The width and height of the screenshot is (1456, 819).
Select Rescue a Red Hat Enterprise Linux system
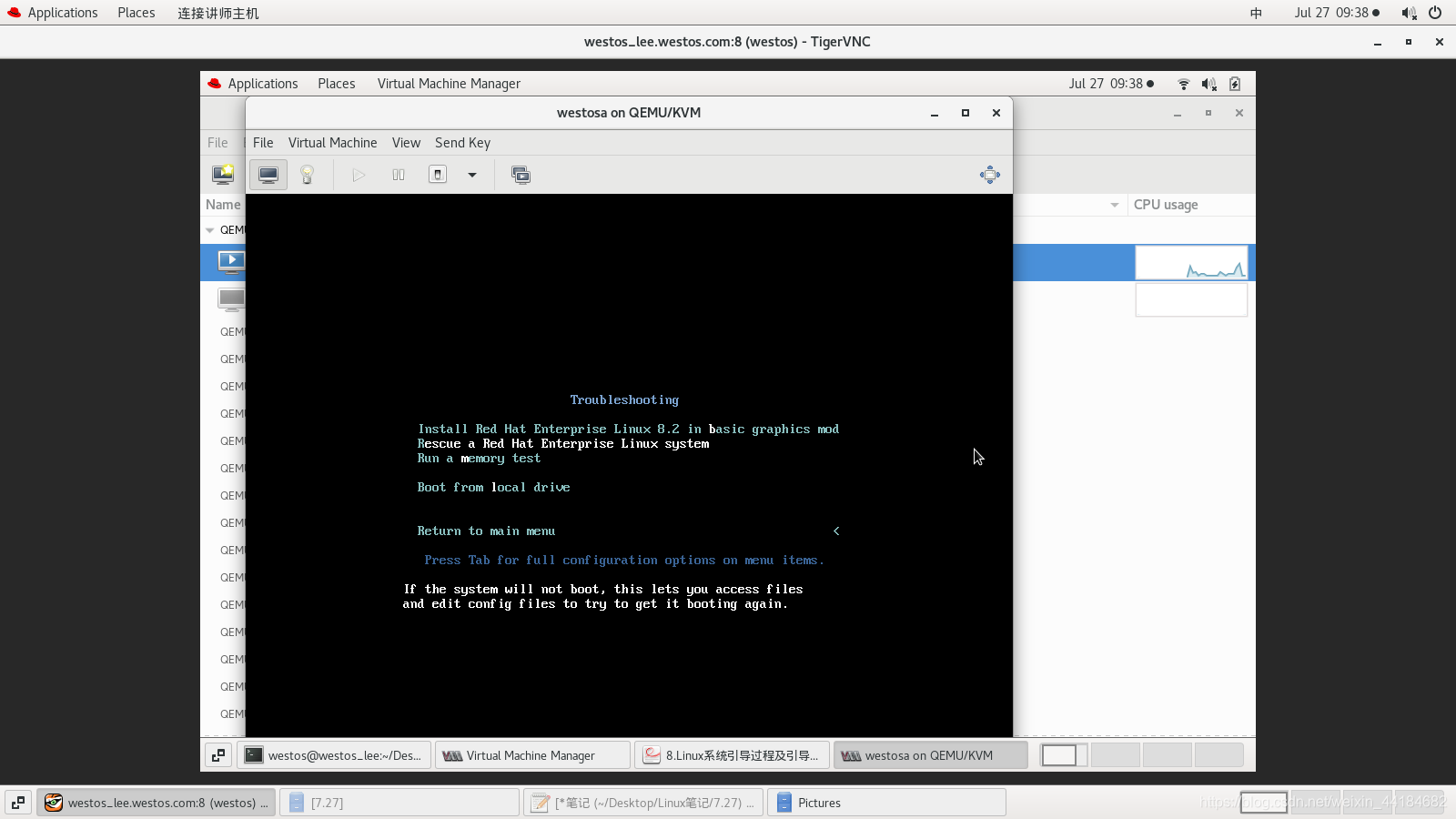pos(563,443)
